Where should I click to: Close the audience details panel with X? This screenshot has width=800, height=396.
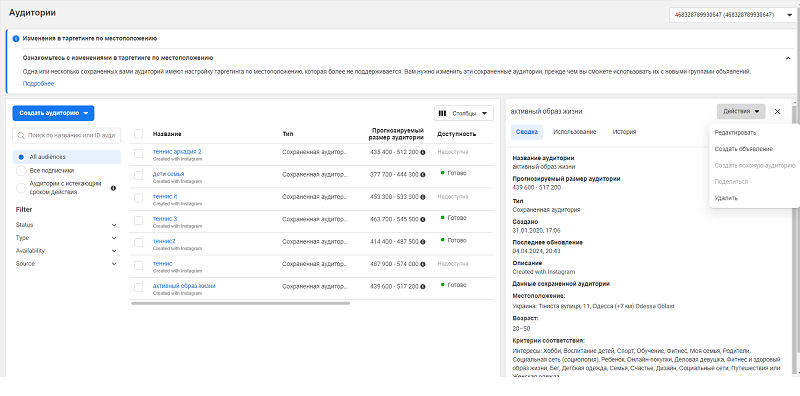777,111
